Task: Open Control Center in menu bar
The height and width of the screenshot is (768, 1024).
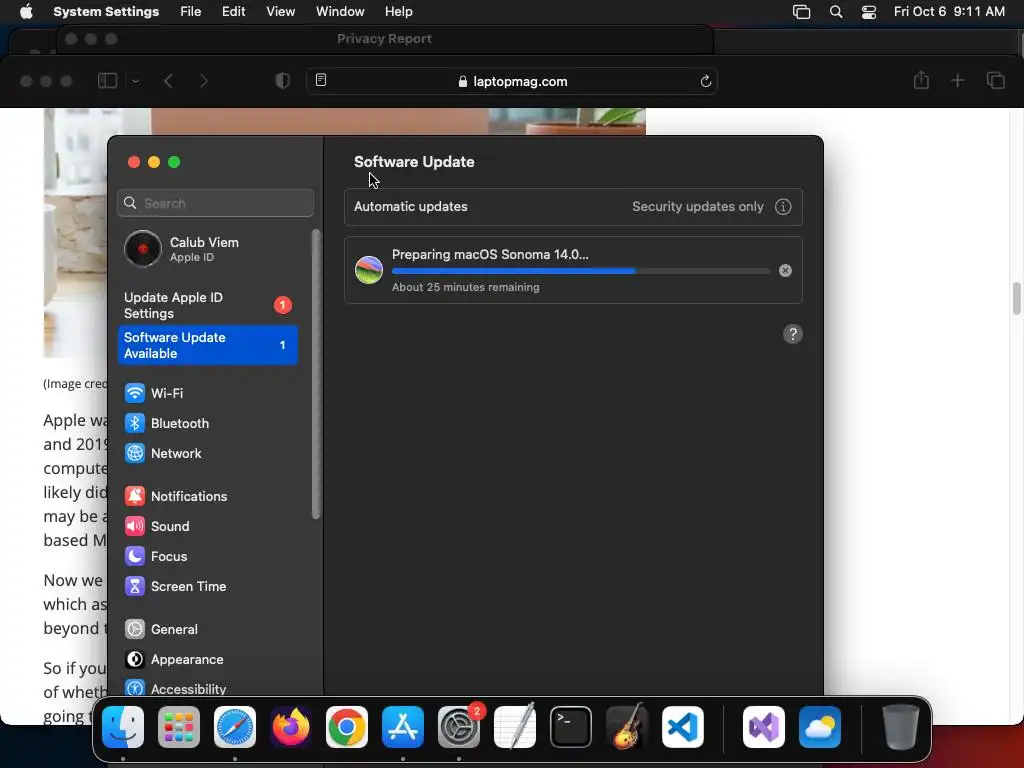Action: pyautogui.click(x=869, y=12)
